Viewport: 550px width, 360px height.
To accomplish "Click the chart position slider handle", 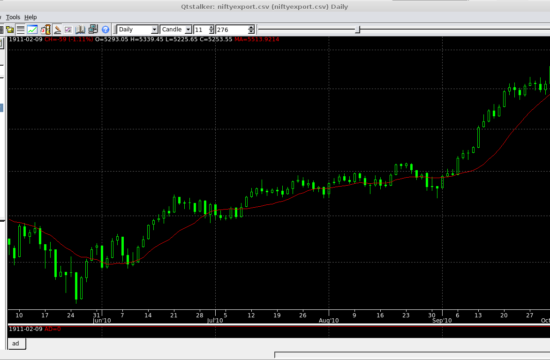I will (358, 30).
